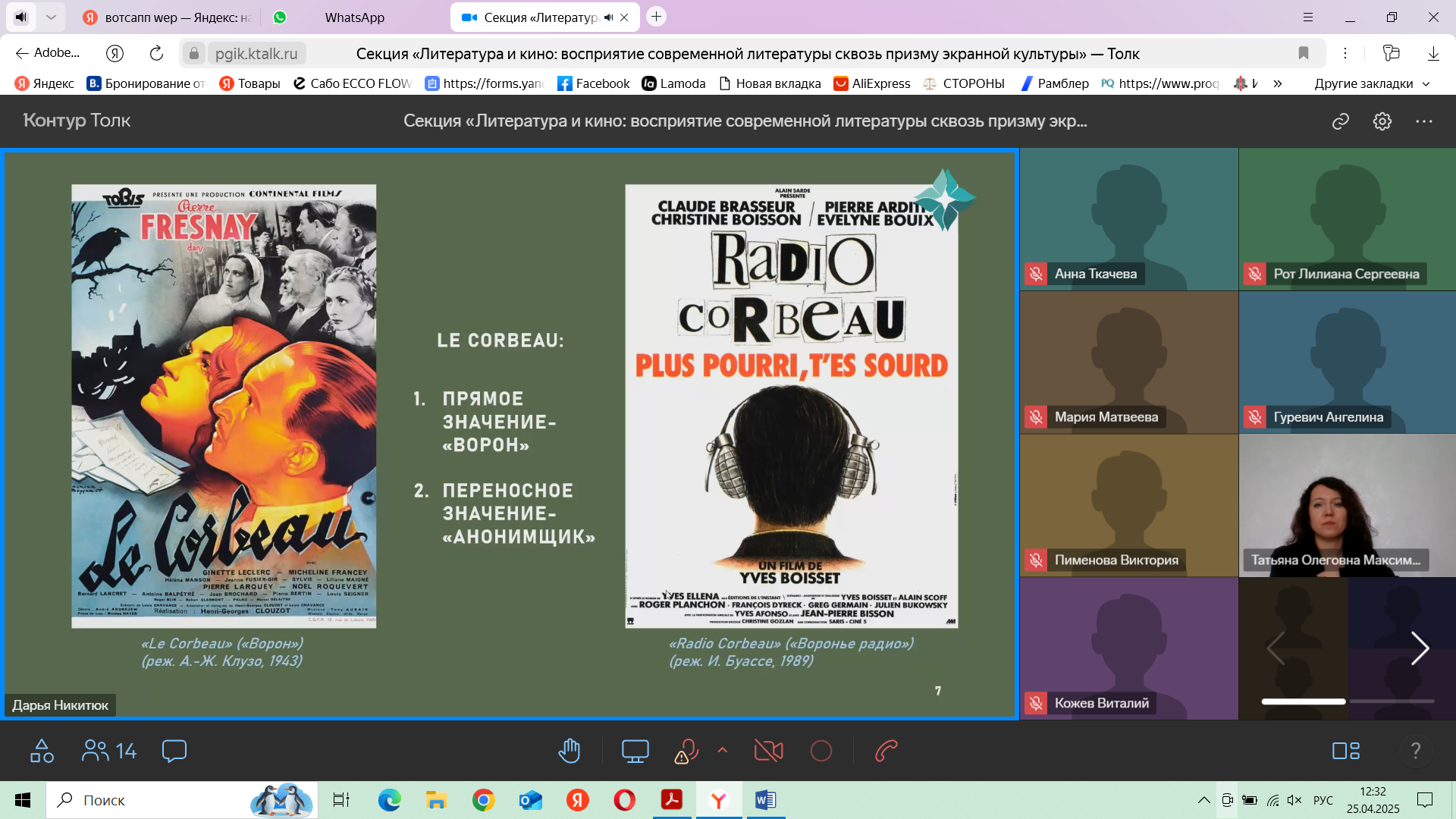Launch Microsoft Edge from taskbar

390,800
